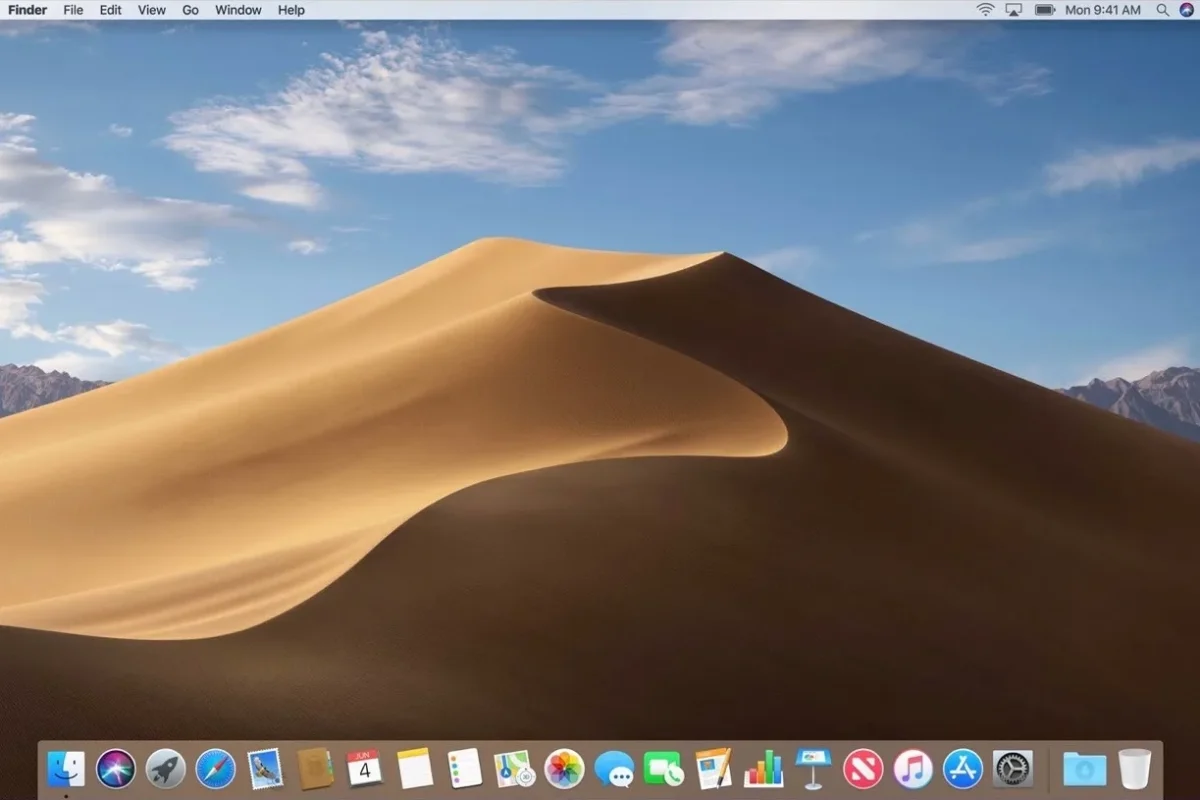1200x800 pixels.
Task: Open News red icon in Dock
Action: click(863, 768)
